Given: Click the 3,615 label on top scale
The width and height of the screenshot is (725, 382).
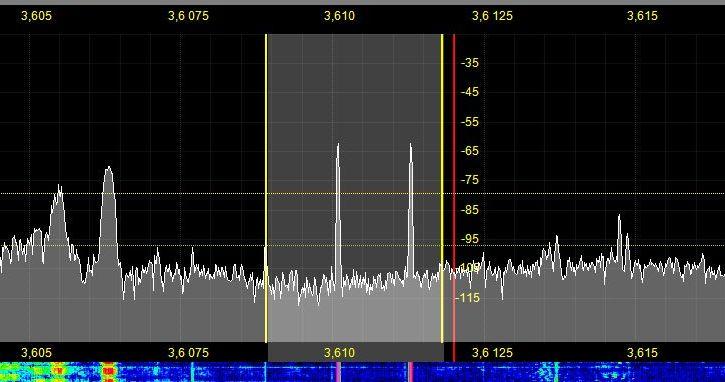Looking at the screenshot, I should 642,16.
